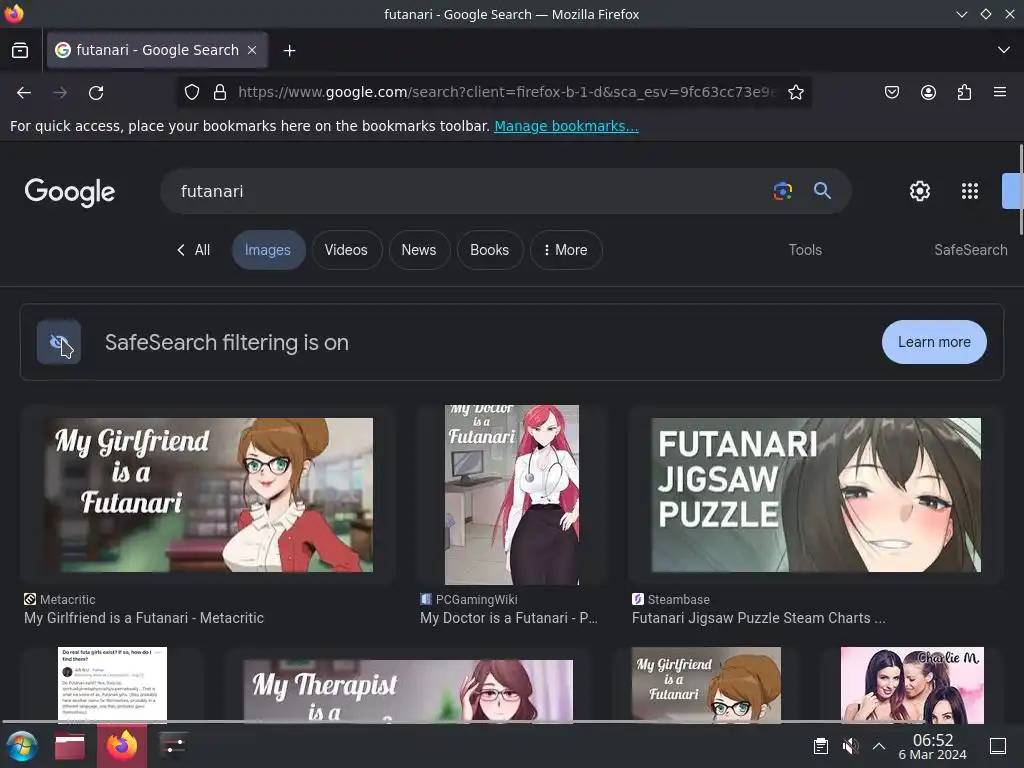Open the Metacritic result title link
The image size is (1024, 768).
144,618
